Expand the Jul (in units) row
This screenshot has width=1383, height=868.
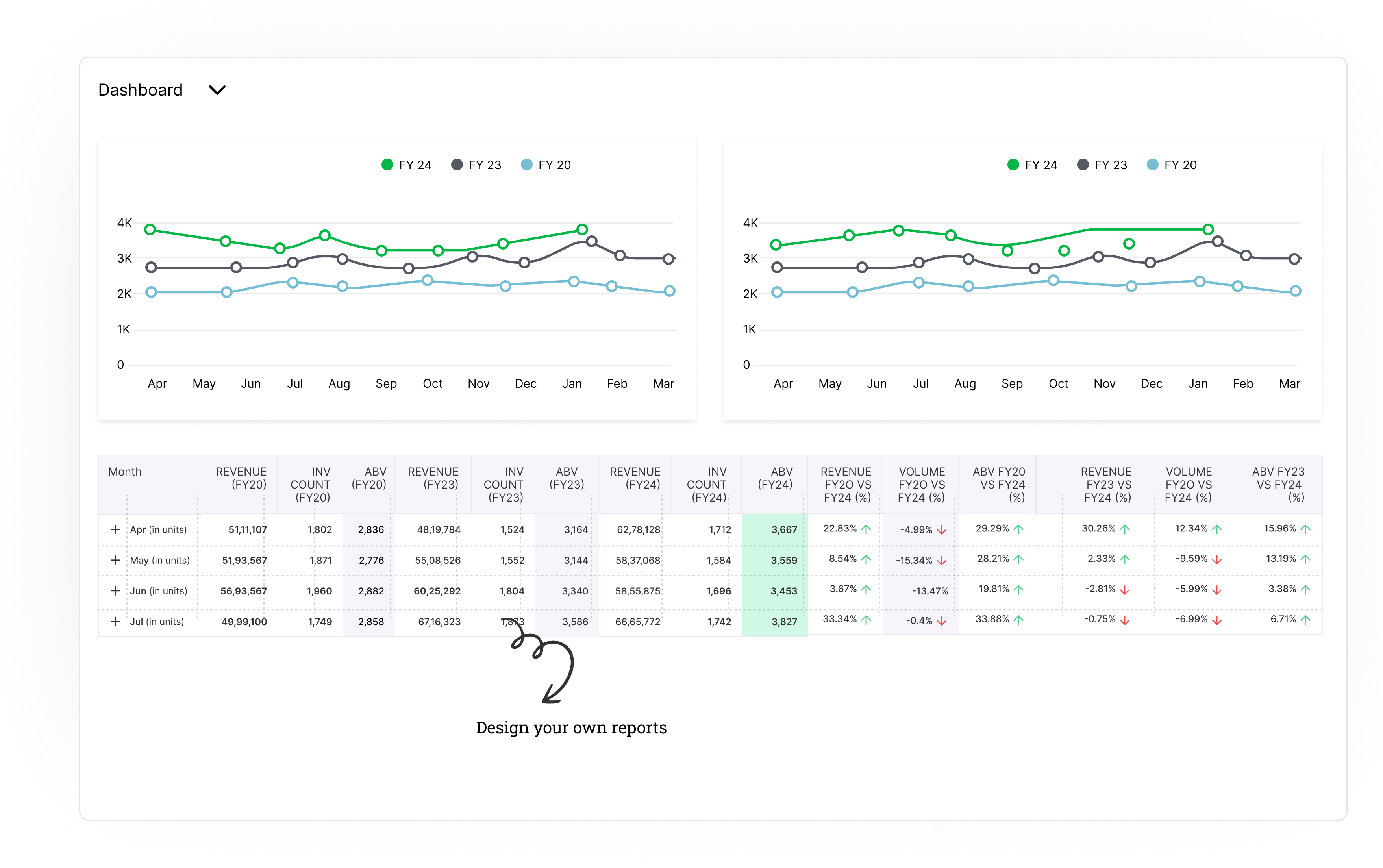click(x=115, y=621)
